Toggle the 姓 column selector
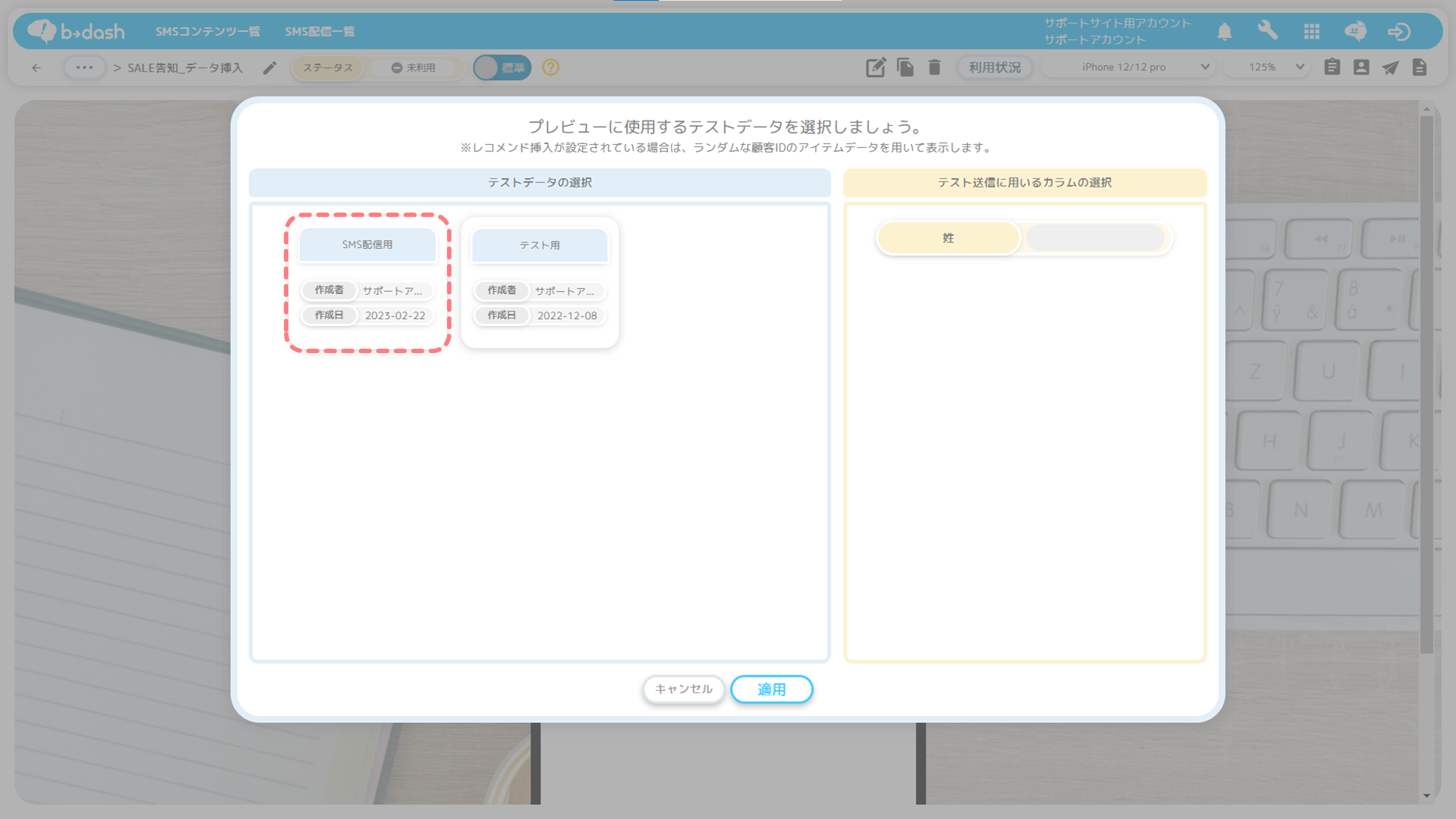This screenshot has height=819, width=1456. pyautogui.click(x=1024, y=238)
